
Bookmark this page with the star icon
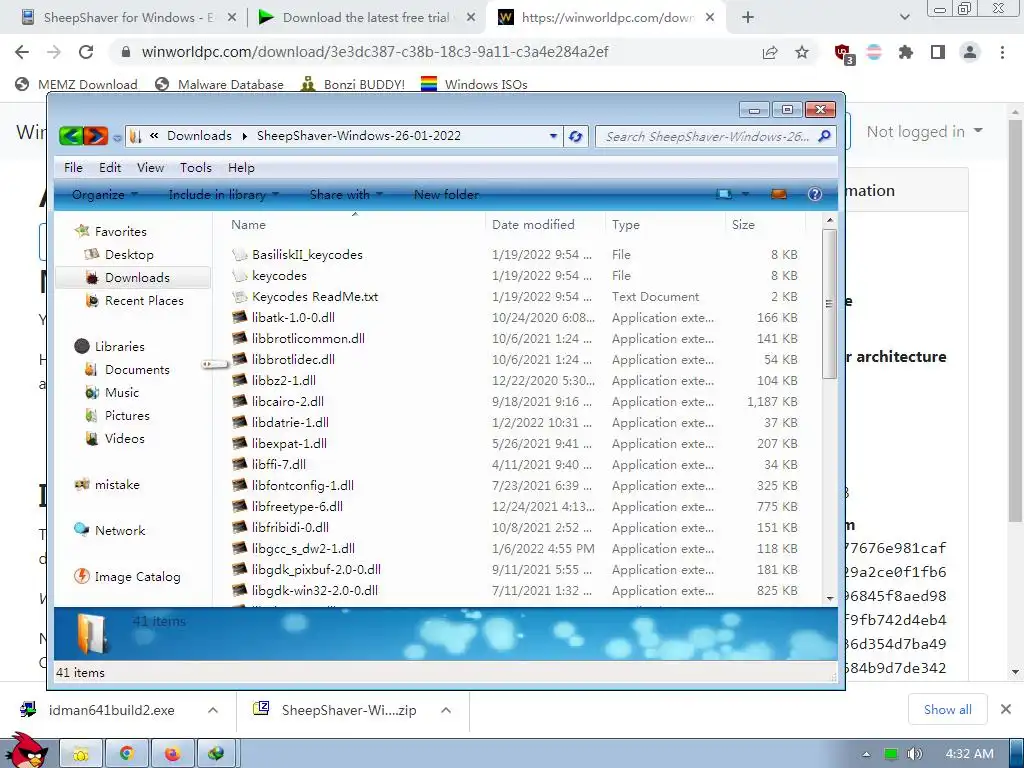[x=802, y=52]
